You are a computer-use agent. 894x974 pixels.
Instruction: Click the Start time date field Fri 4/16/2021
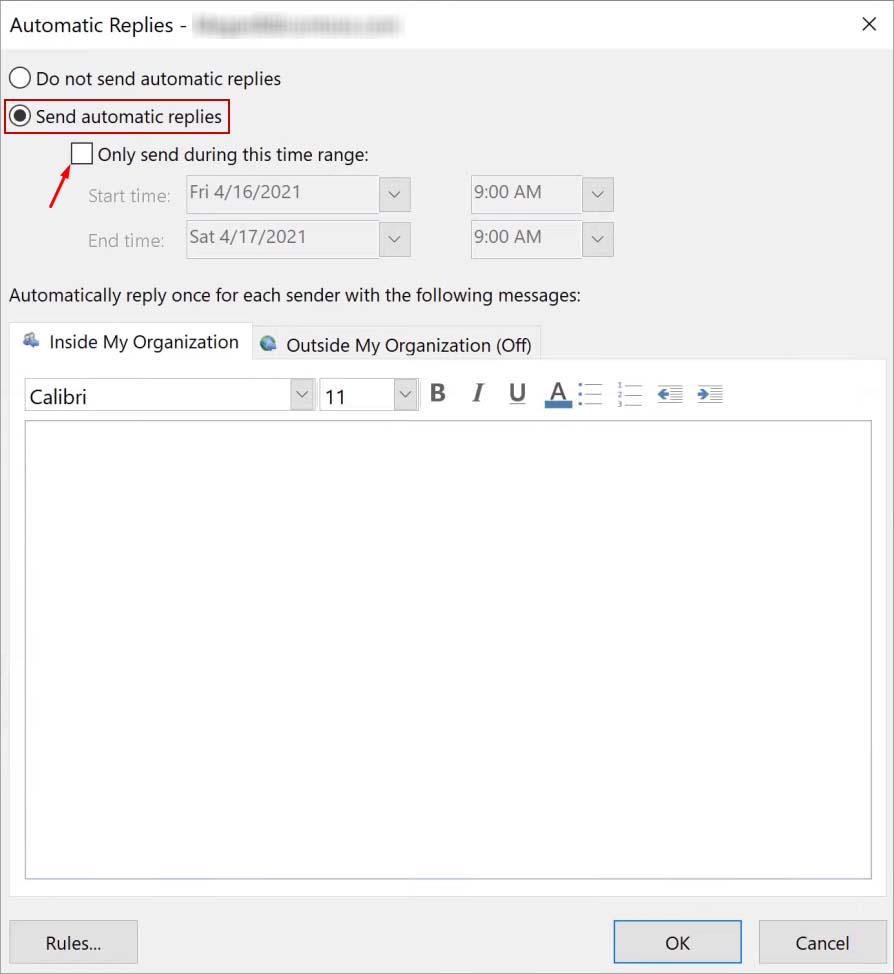click(283, 194)
